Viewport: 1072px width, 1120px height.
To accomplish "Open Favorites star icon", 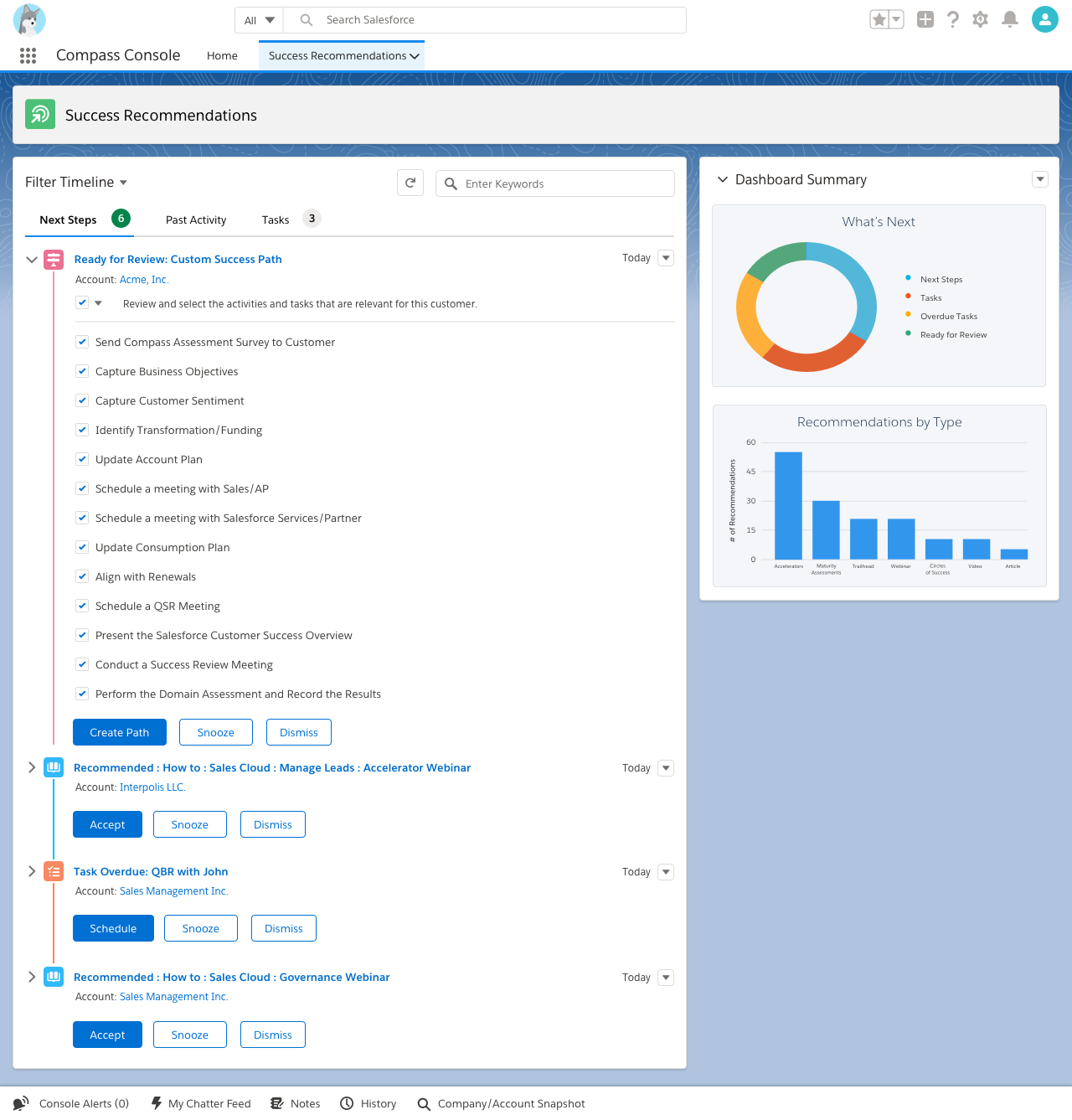I will [x=879, y=19].
